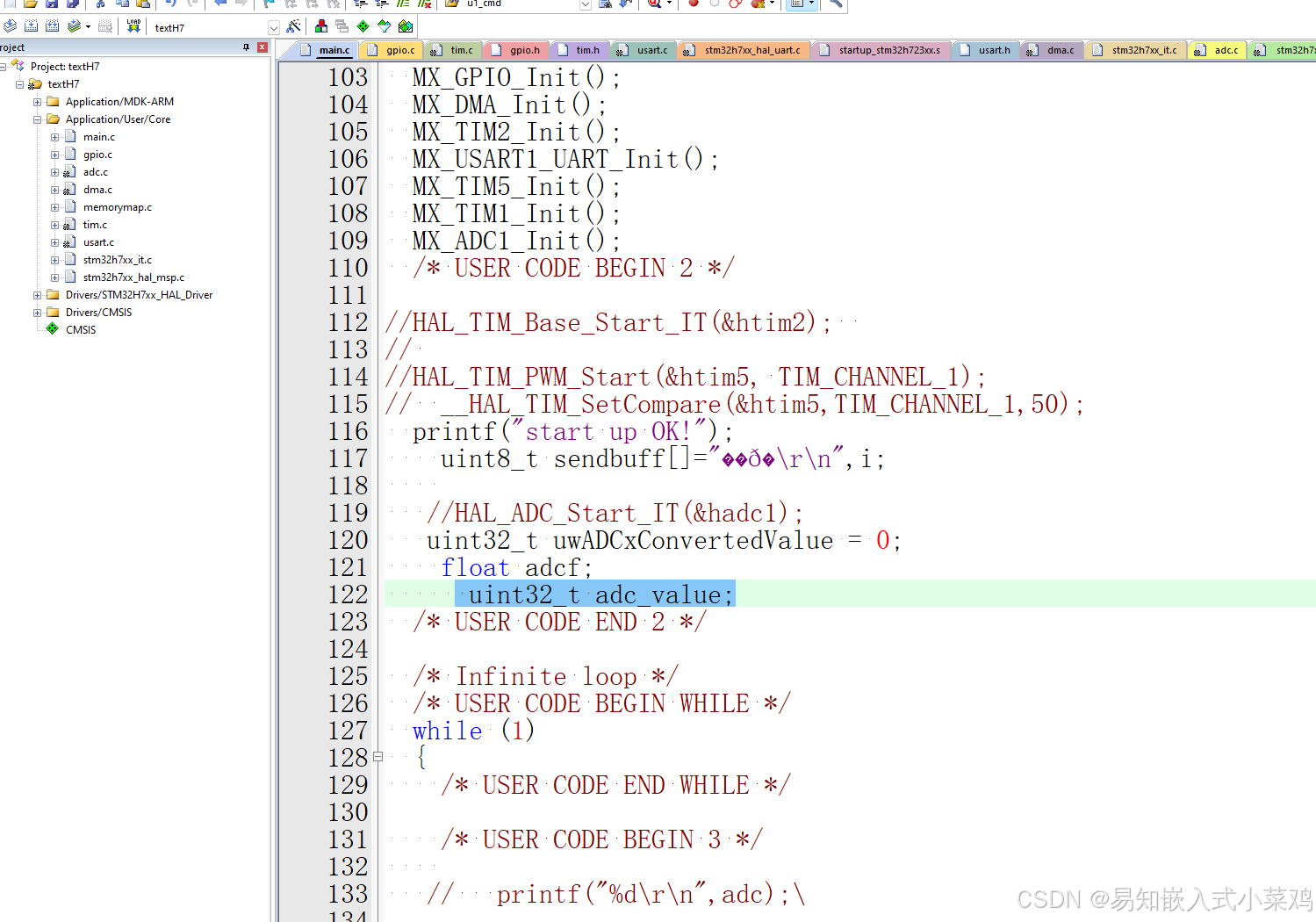Expand the Drivers/CMSIS group
The width and height of the screenshot is (1316, 922).
37,313
